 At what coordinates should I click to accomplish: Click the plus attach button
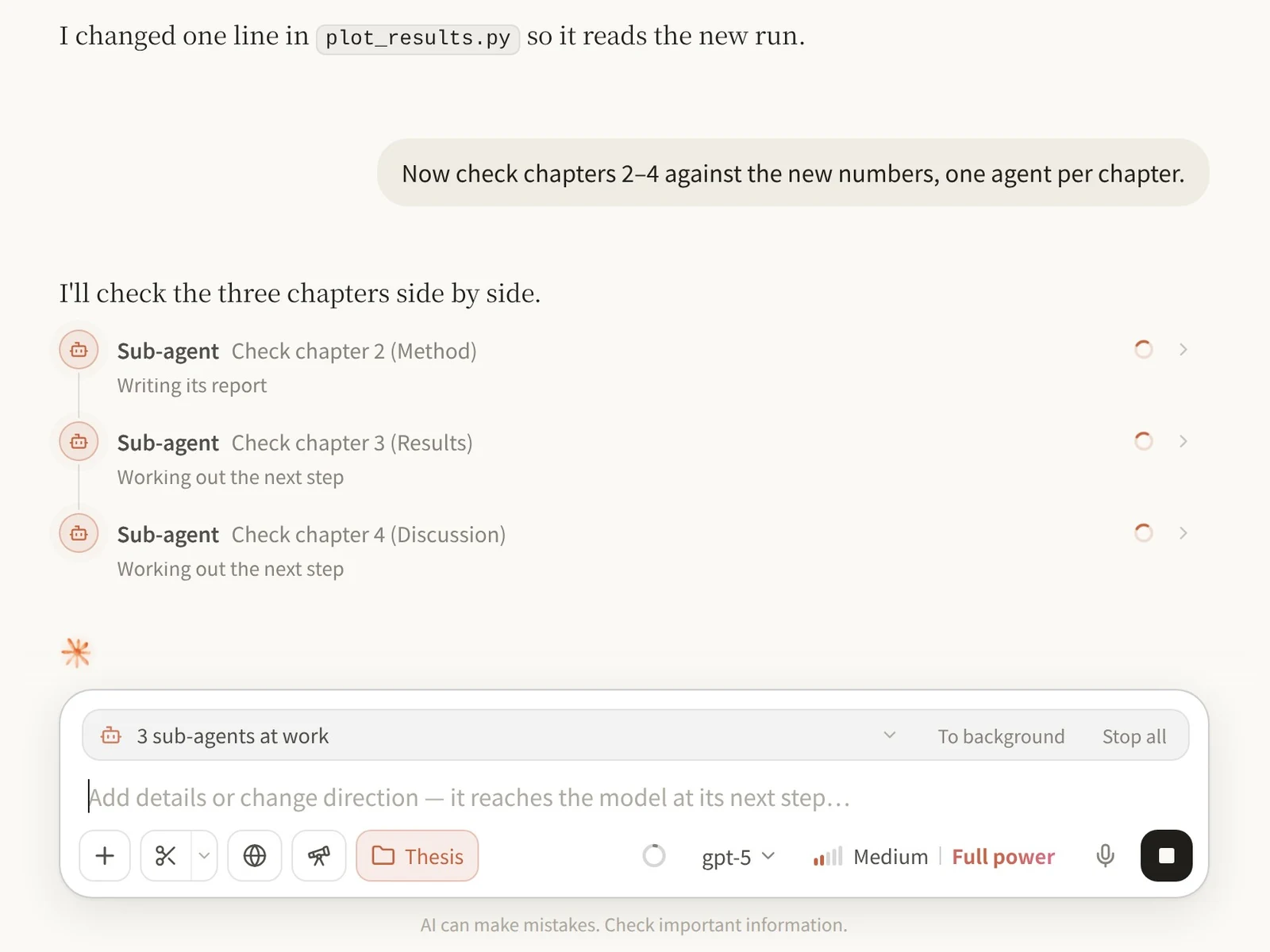pos(105,856)
